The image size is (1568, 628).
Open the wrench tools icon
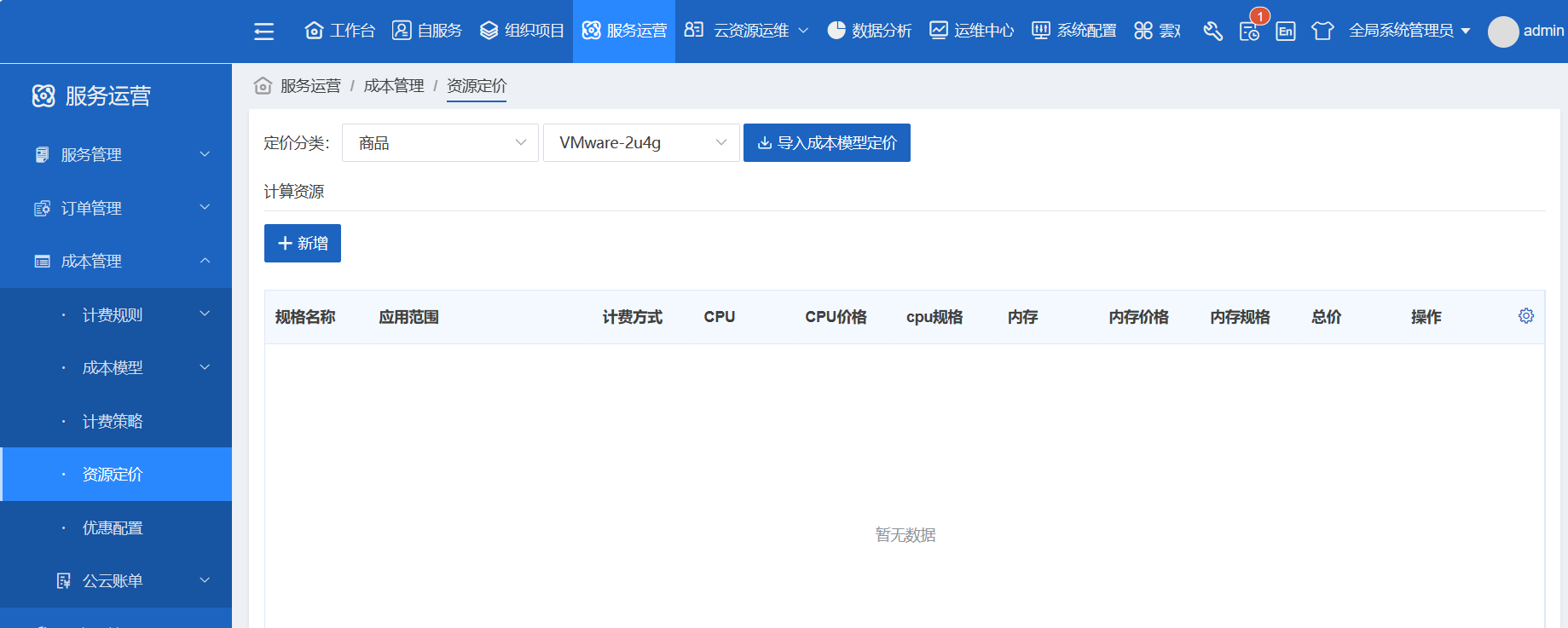click(1213, 32)
